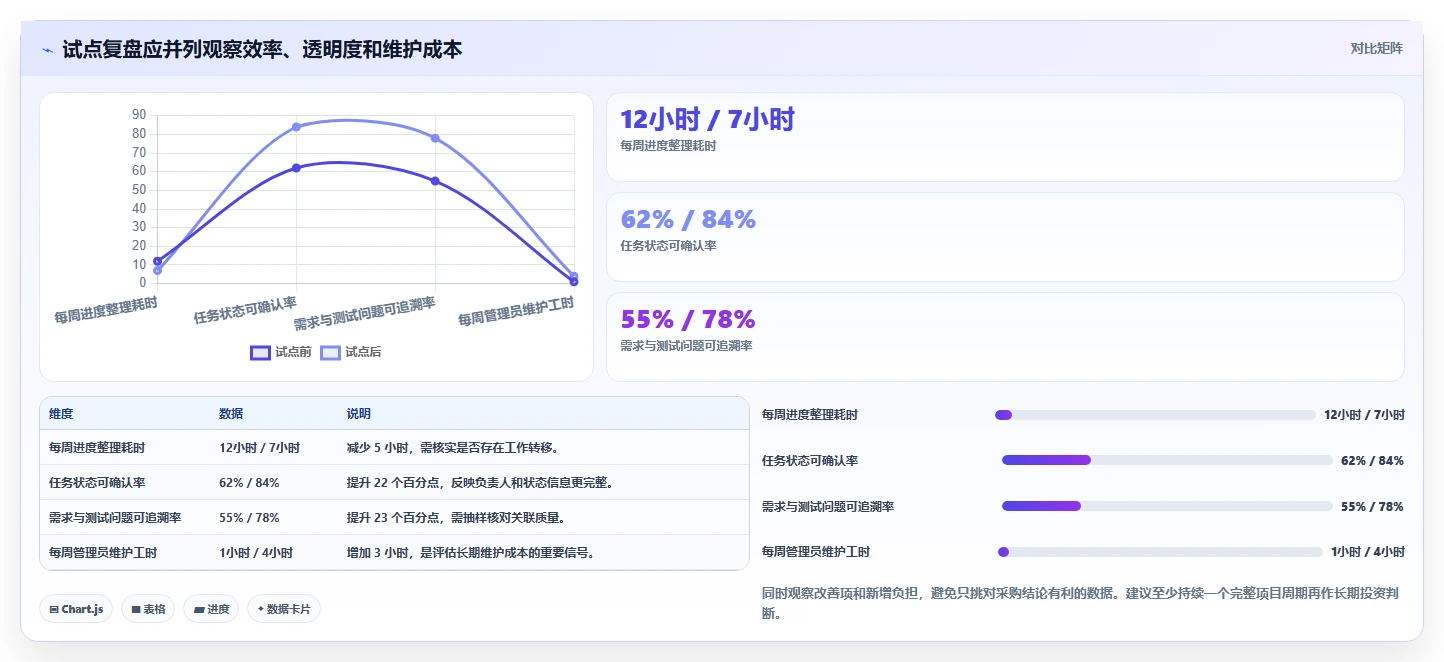Click the 对比矩阵 label in the header
The image size is (1444, 662).
[1376, 48]
